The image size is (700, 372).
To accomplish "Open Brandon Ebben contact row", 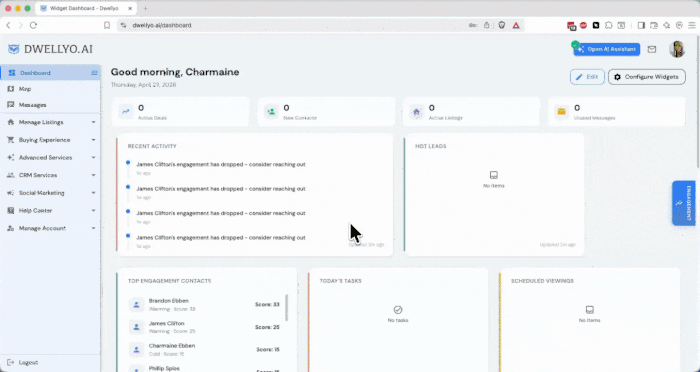I will [x=205, y=305].
